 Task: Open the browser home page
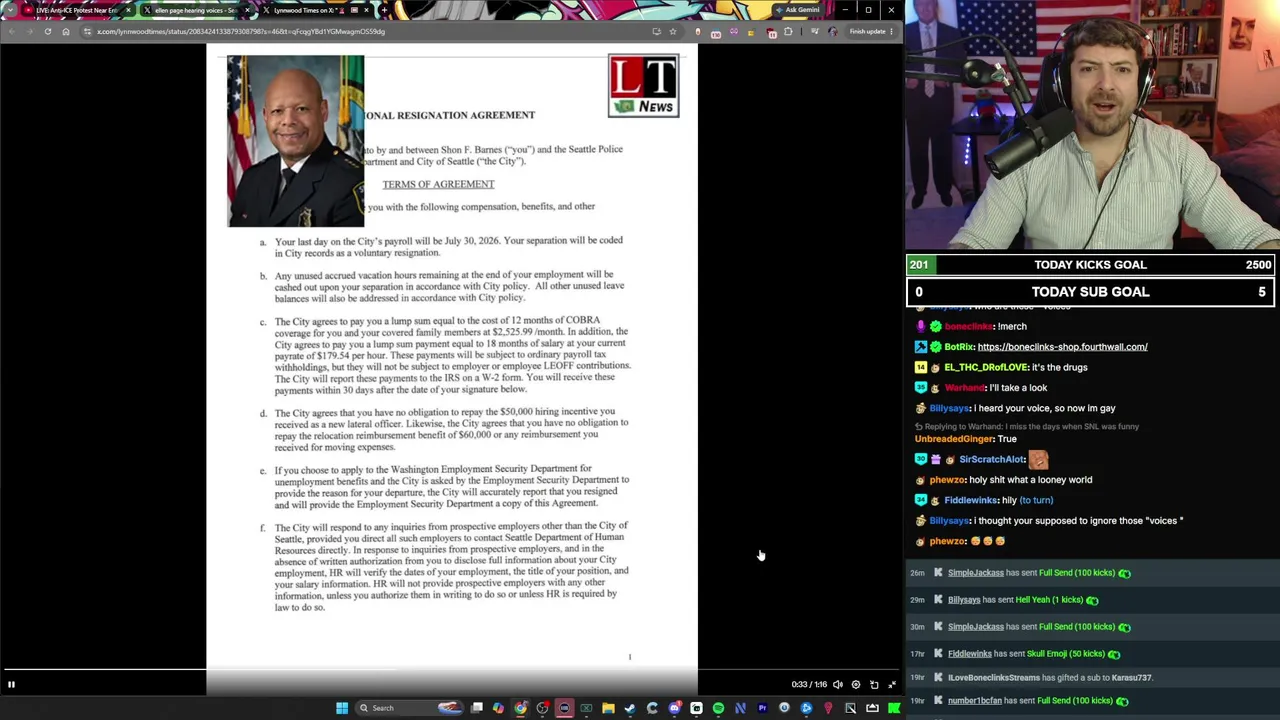click(x=66, y=31)
